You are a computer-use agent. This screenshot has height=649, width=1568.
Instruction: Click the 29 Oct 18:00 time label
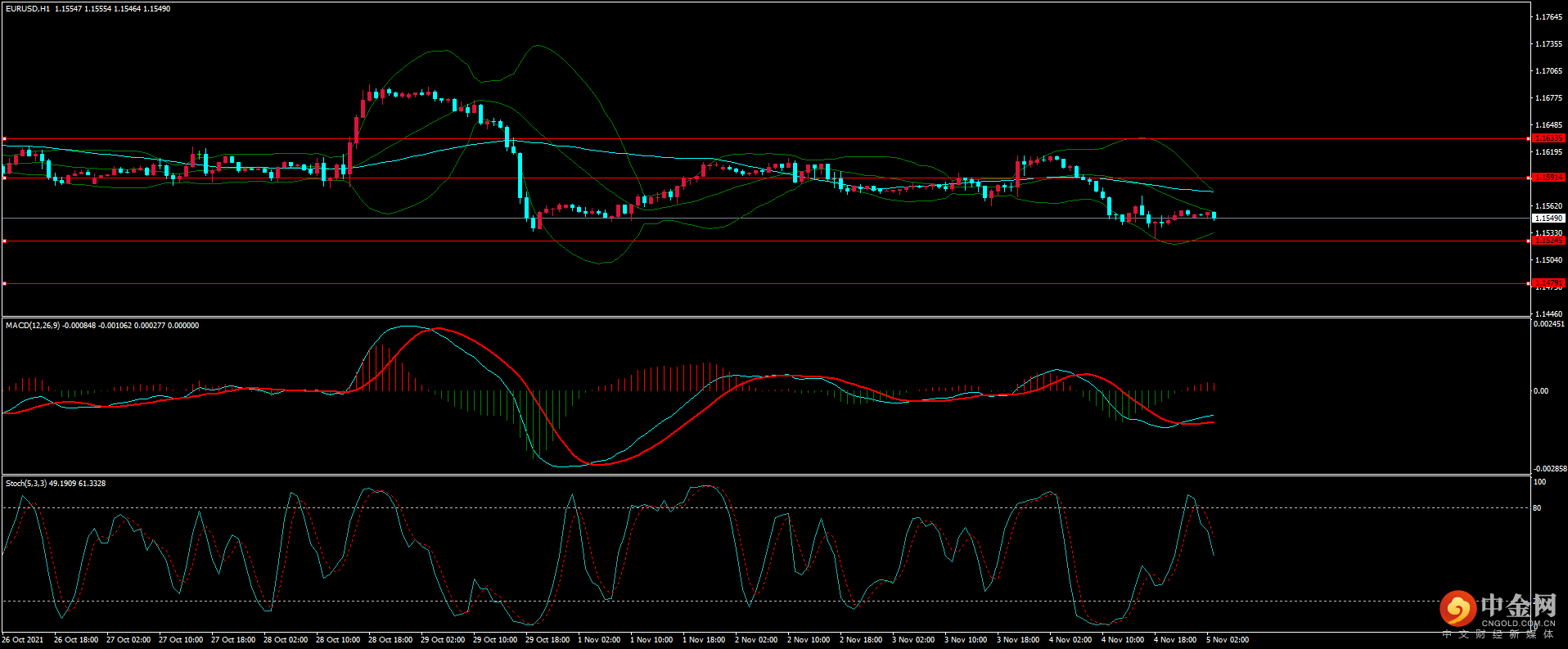547,640
